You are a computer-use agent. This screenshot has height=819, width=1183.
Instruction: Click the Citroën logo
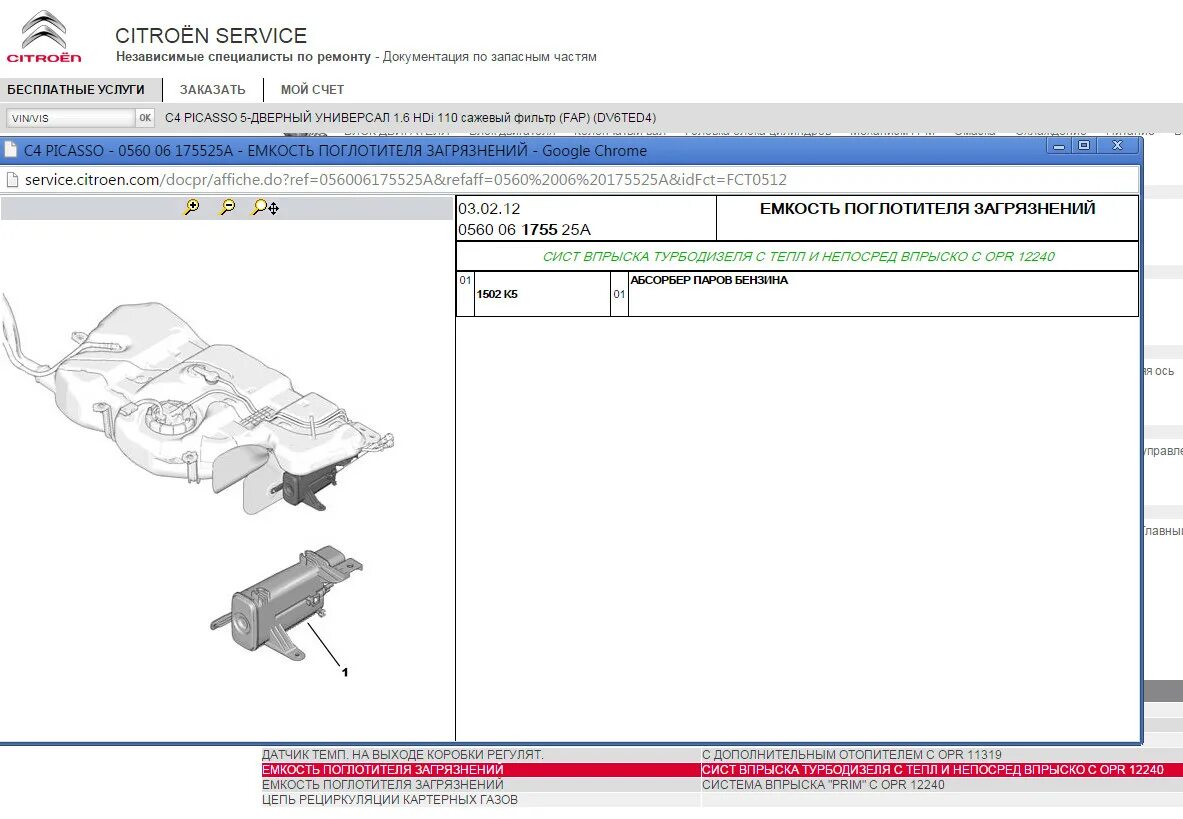coord(44,37)
